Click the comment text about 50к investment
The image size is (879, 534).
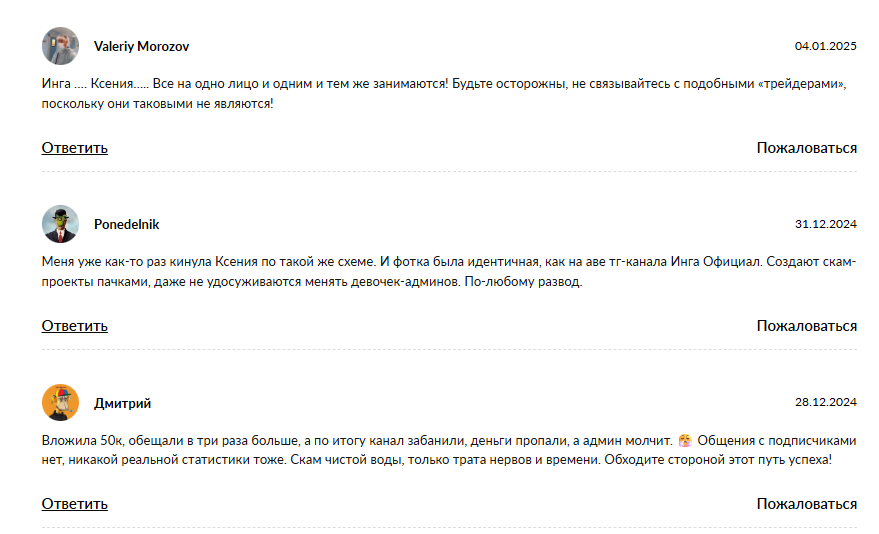pos(448,450)
